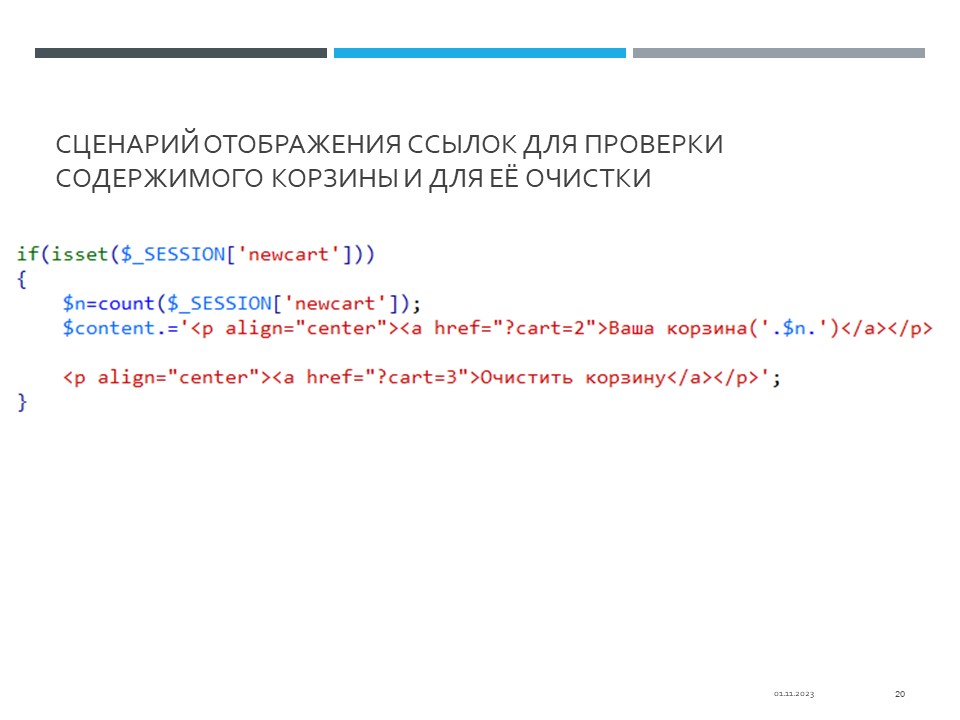
Task: Click the opening curly brace in the code
Action: click(x=22, y=279)
